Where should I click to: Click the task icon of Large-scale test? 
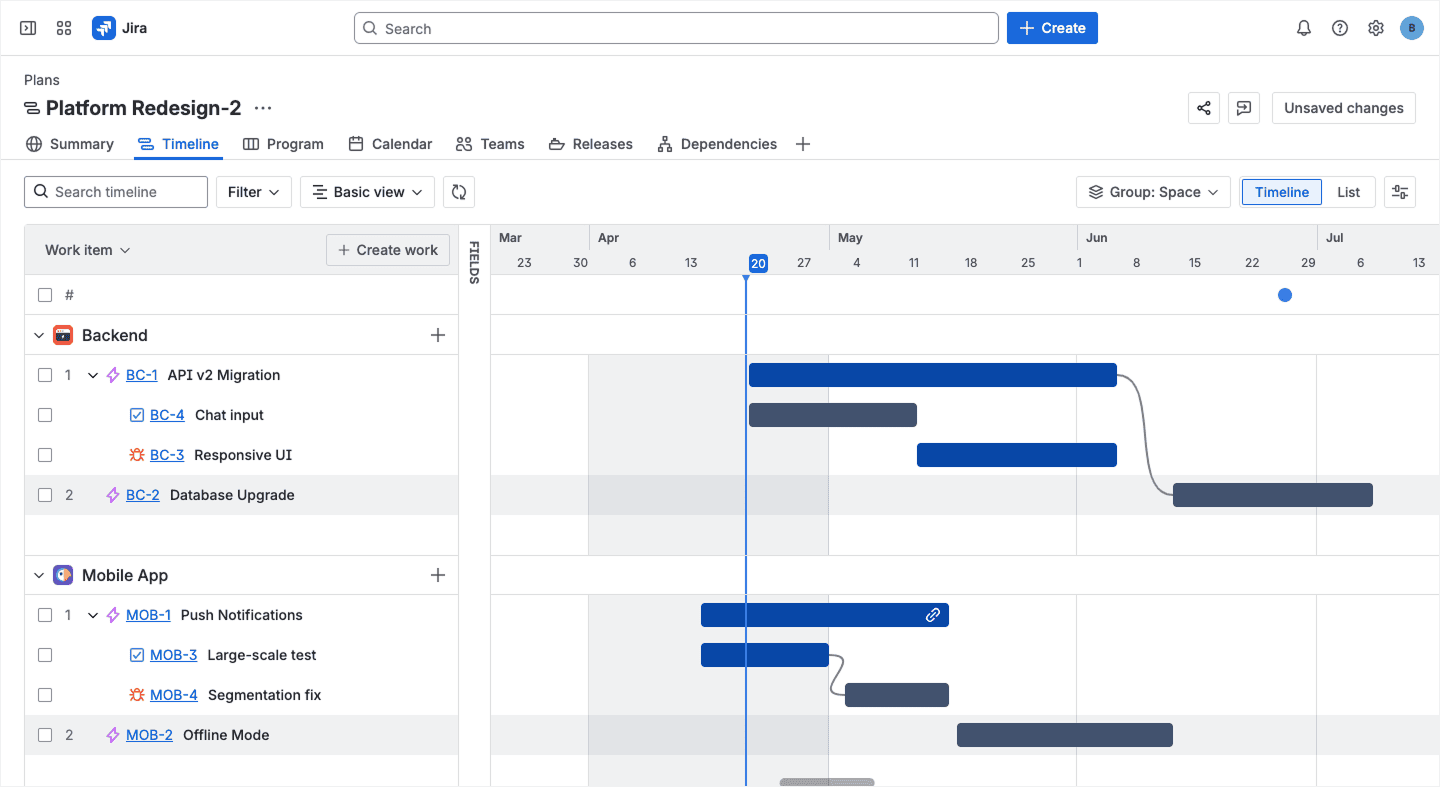click(137, 655)
